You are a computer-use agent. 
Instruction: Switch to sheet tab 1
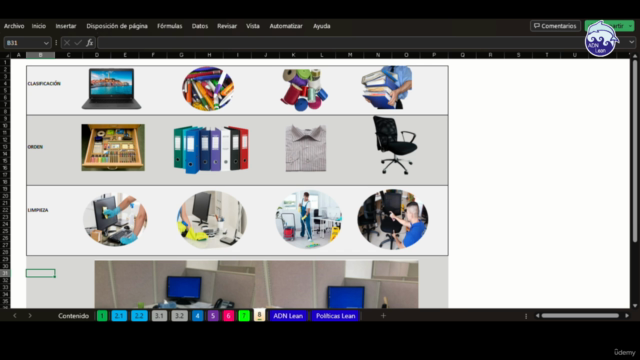tap(102, 316)
